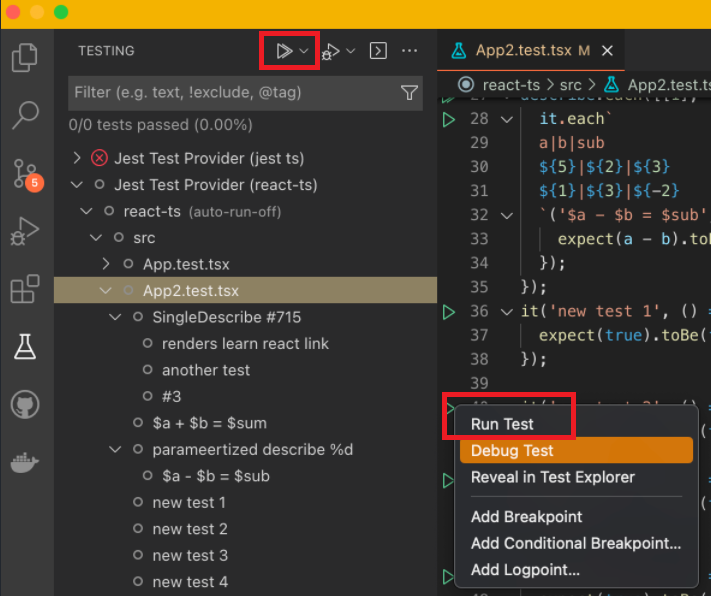
Task: Choose Add Logpoint... from context menu
Action: tap(576, 570)
